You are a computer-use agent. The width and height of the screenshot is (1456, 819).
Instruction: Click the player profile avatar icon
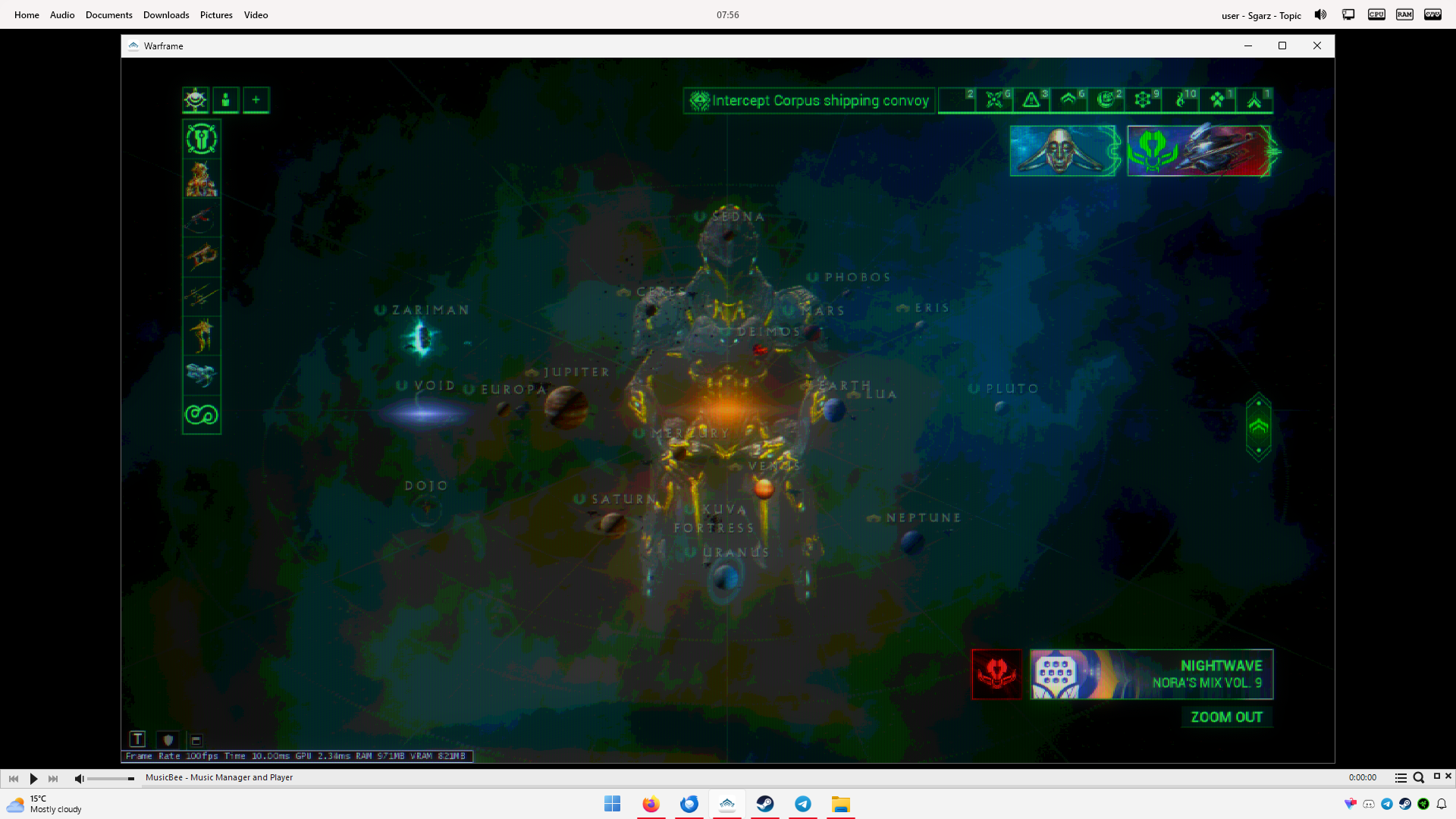tap(196, 100)
